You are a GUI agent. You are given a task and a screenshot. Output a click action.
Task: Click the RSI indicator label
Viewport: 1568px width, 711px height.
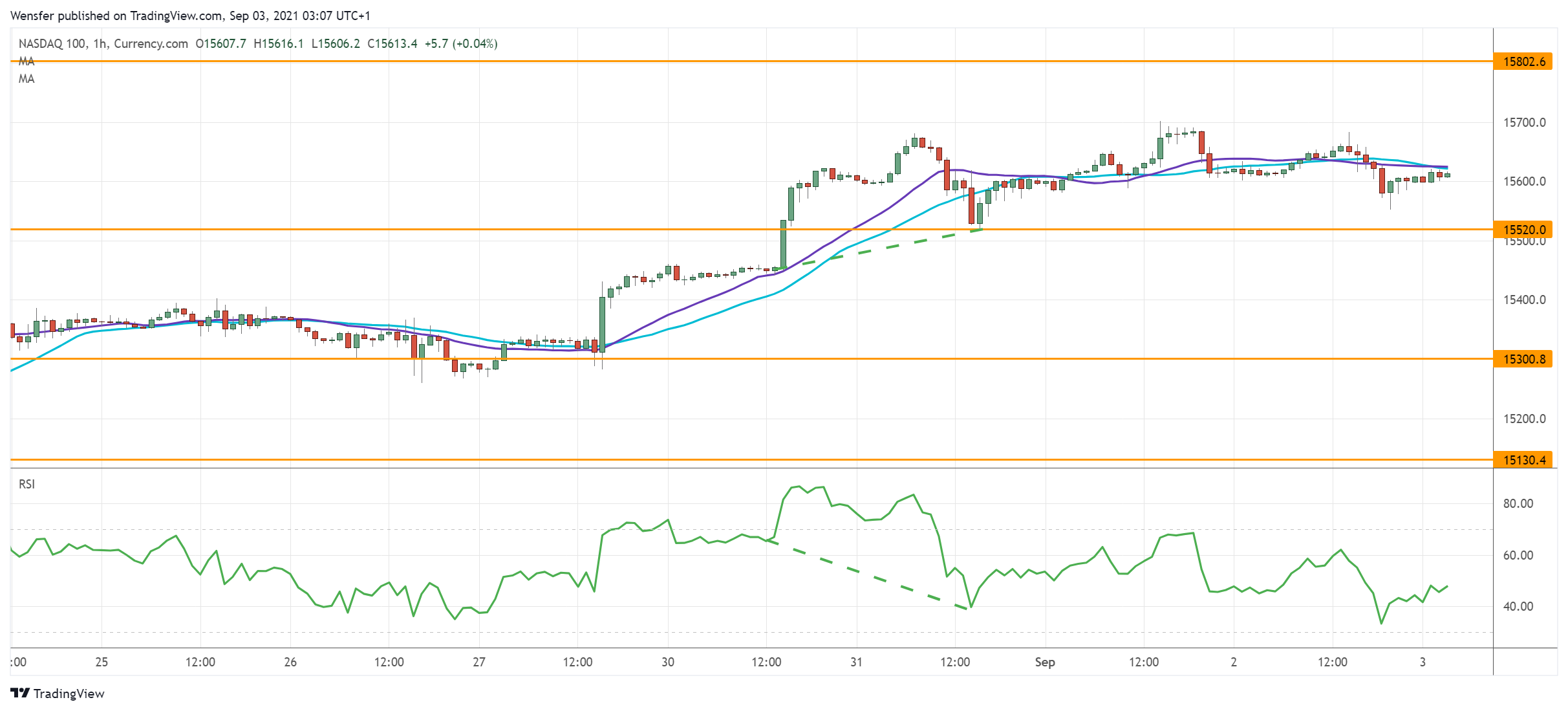point(27,484)
